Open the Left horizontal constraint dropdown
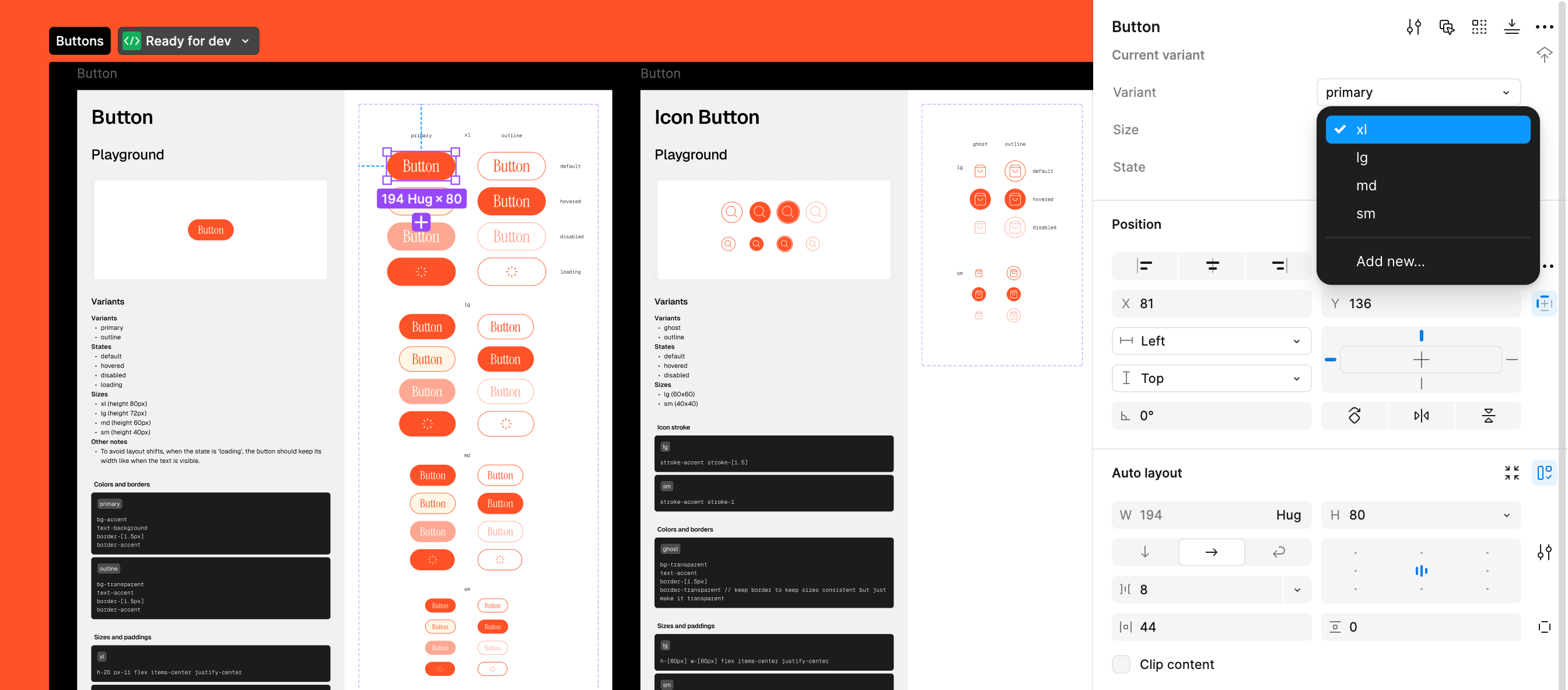 click(x=1210, y=341)
